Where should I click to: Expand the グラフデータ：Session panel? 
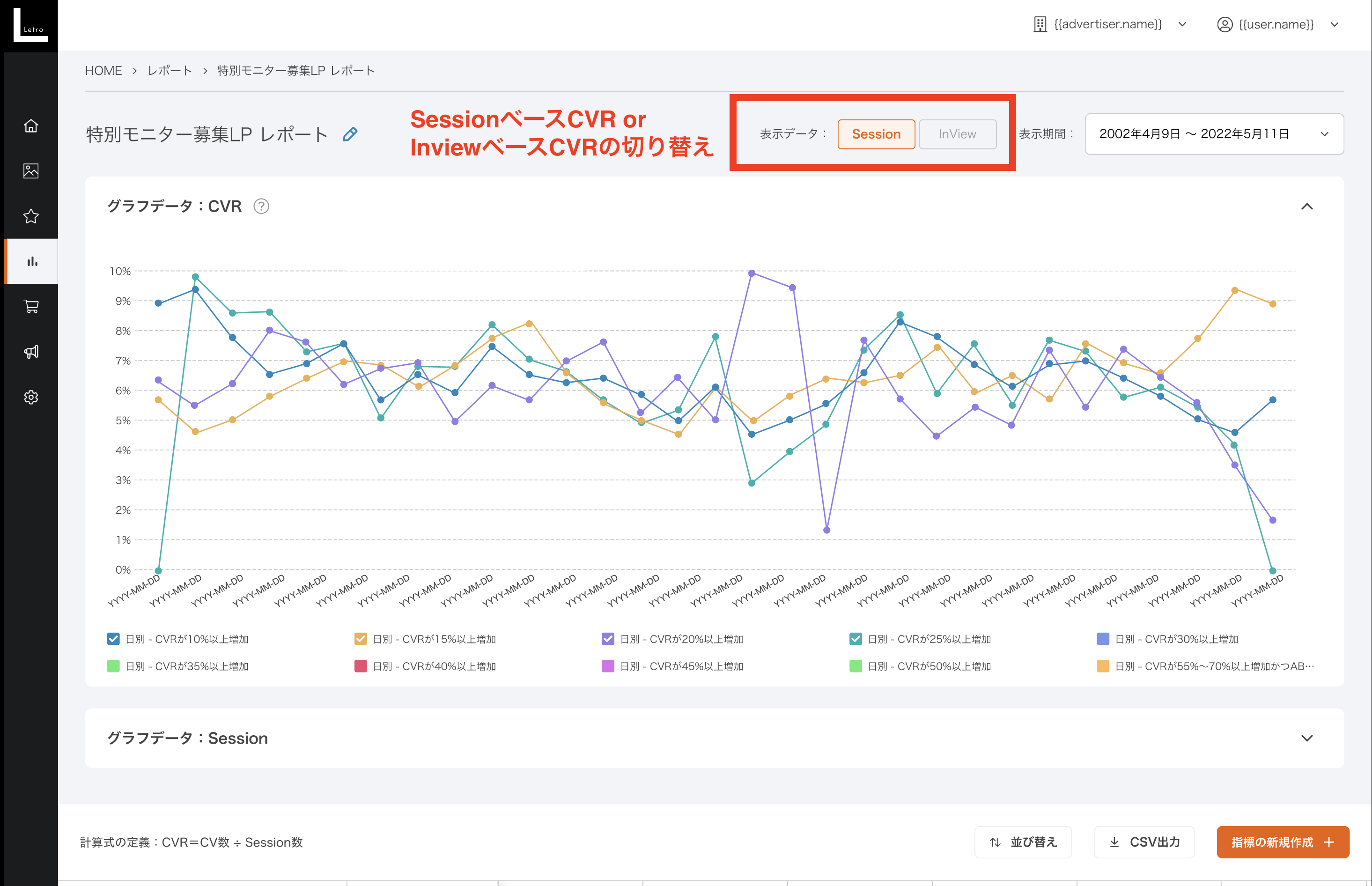click(x=1306, y=738)
